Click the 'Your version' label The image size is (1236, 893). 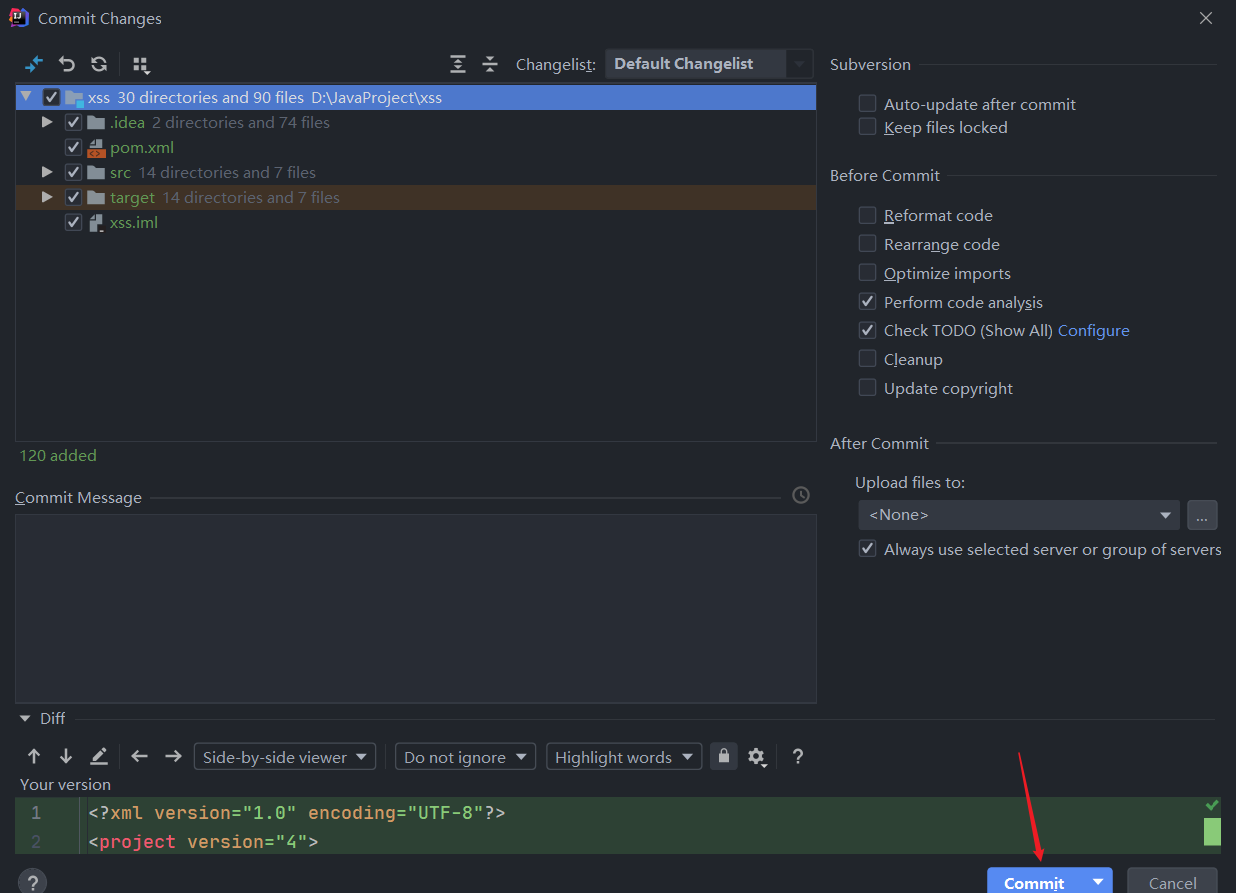tap(65, 785)
